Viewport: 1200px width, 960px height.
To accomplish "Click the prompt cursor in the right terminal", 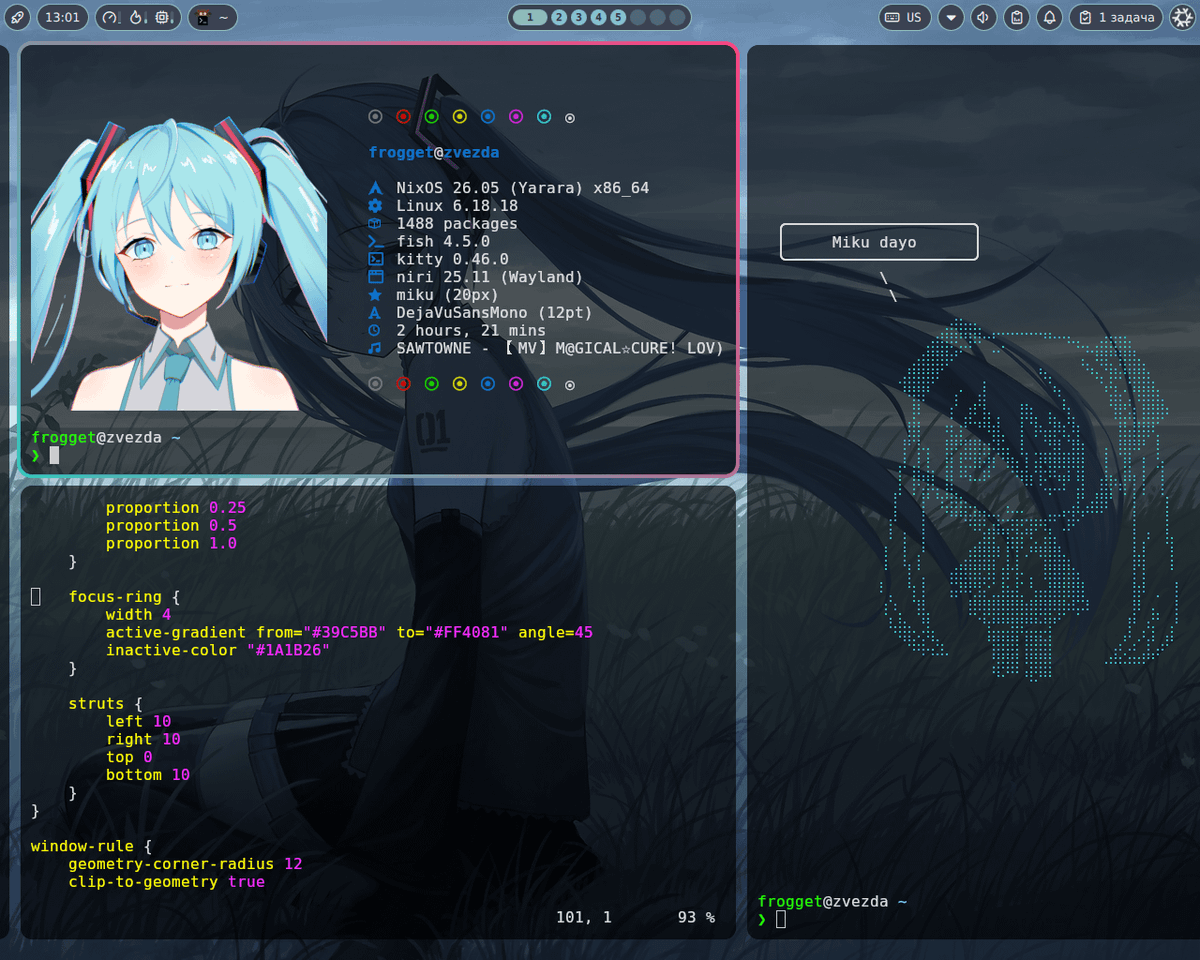I will [x=781, y=920].
